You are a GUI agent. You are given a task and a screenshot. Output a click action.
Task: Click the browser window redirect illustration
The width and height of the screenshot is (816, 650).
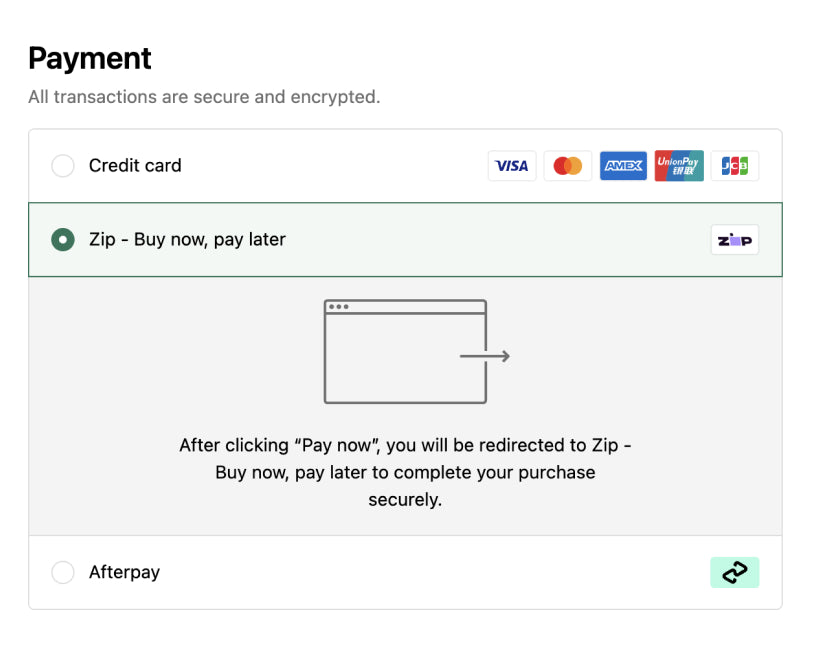[x=405, y=352]
